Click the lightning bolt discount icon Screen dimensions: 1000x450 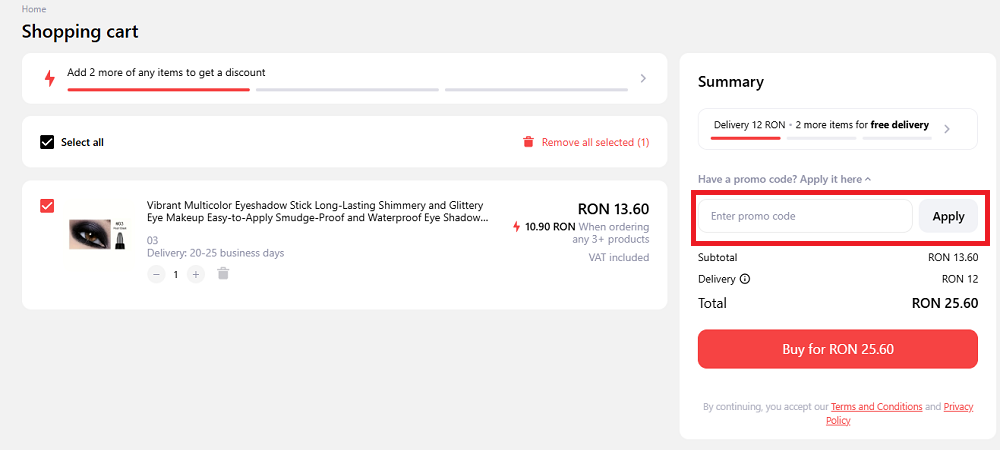(x=49, y=78)
